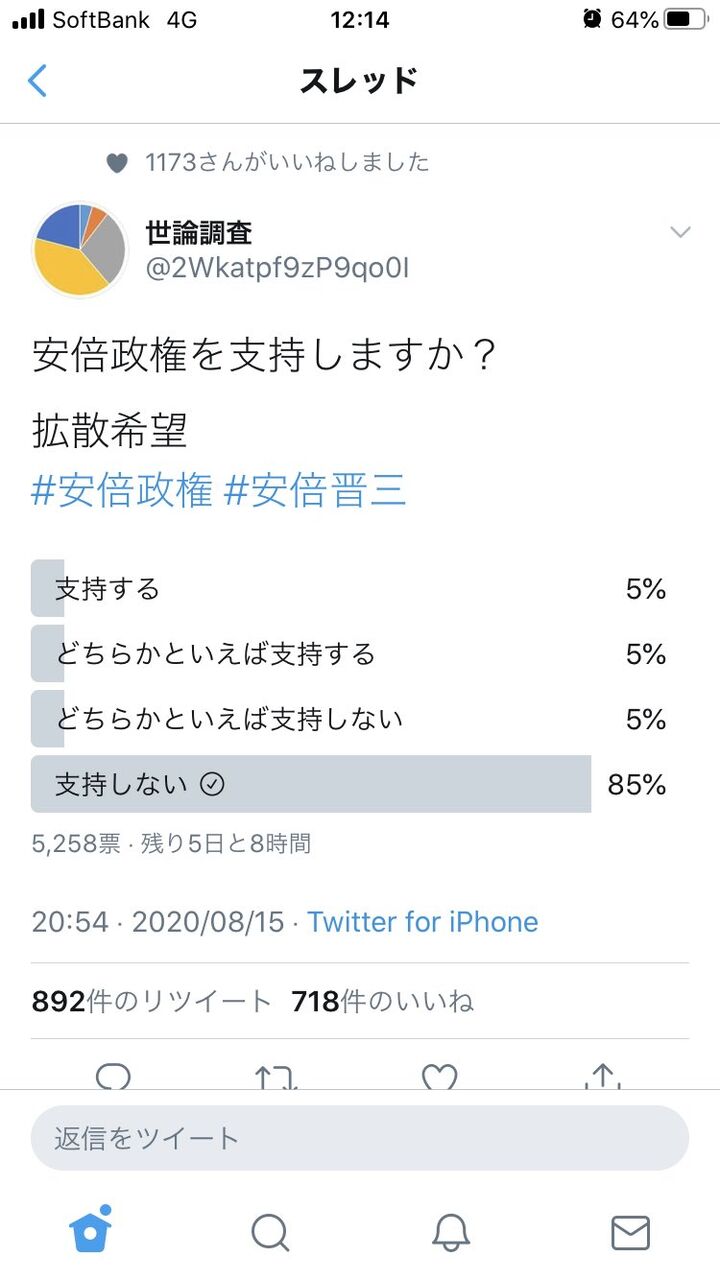Open the #安倍政権 hashtag

122,492
